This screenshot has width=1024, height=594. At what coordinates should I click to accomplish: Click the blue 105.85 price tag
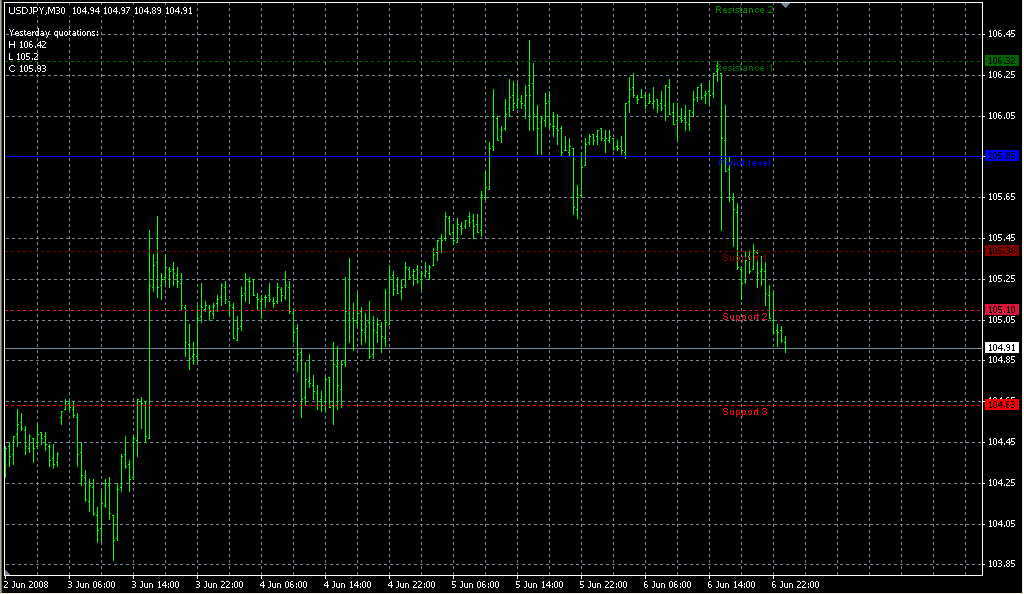click(x=1001, y=157)
